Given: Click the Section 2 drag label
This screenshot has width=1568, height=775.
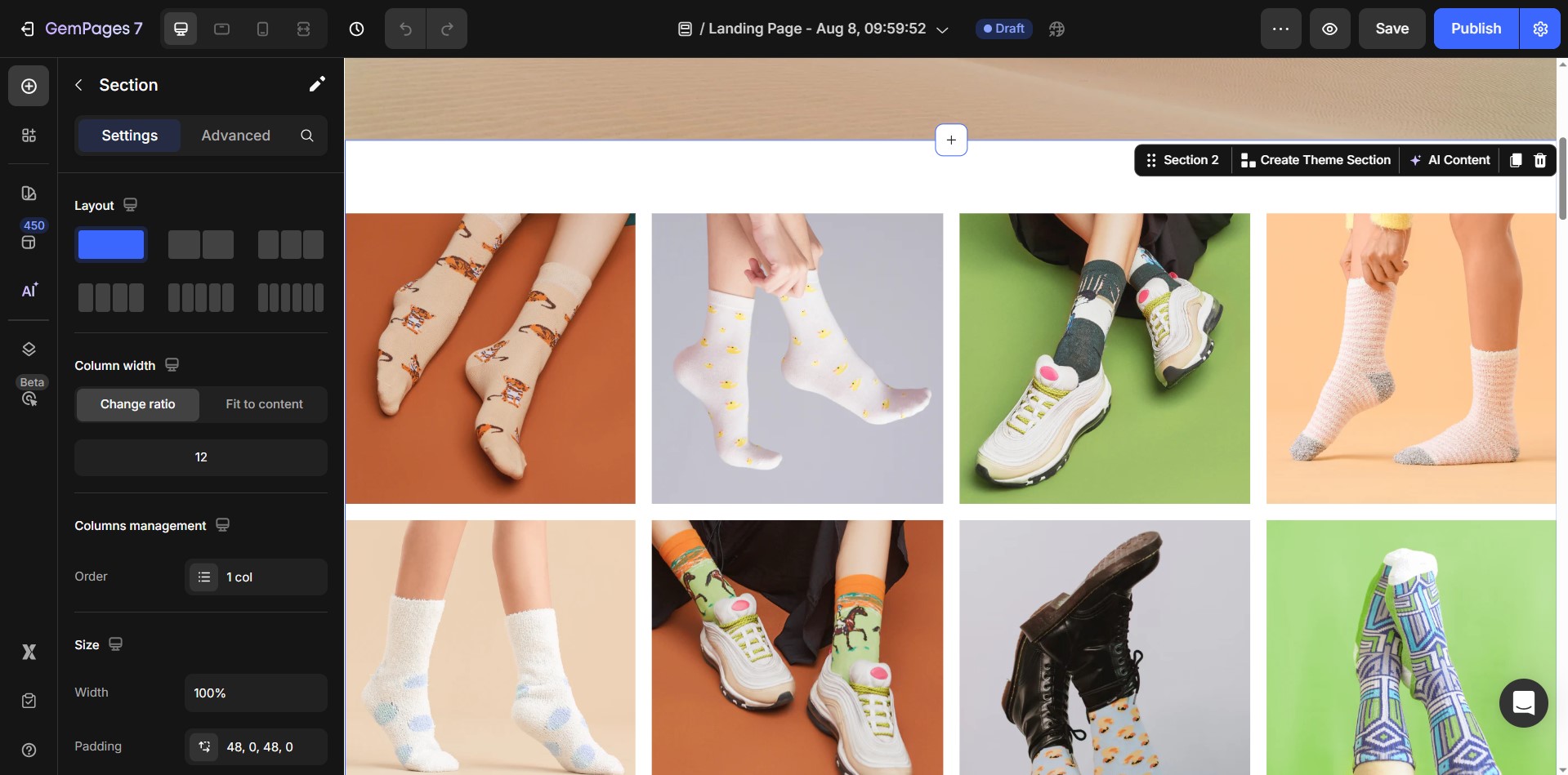Looking at the screenshot, I should pyautogui.click(x=1182, y=160).
